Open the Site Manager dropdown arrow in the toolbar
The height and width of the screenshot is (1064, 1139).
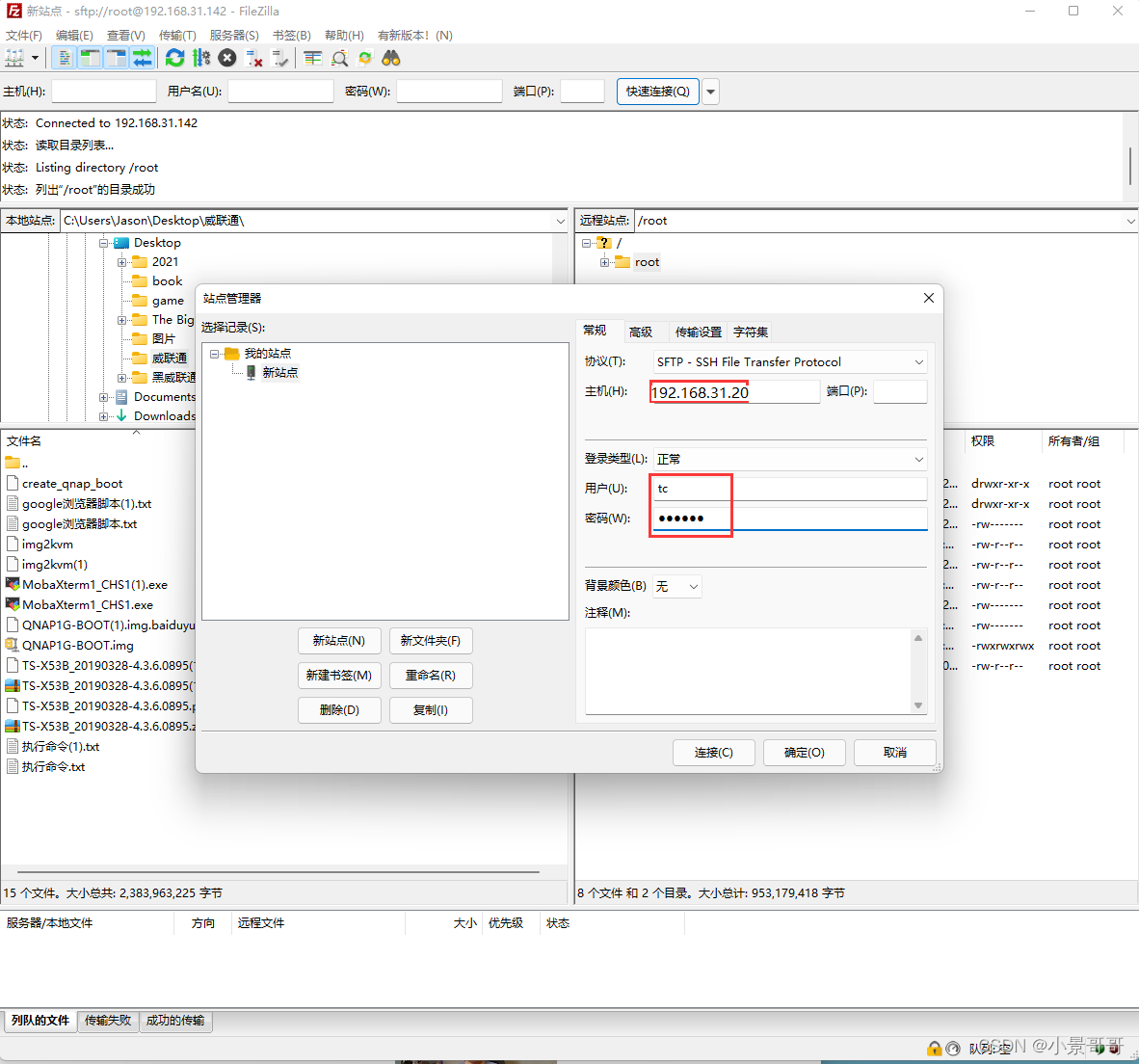[x=35, y=58]
